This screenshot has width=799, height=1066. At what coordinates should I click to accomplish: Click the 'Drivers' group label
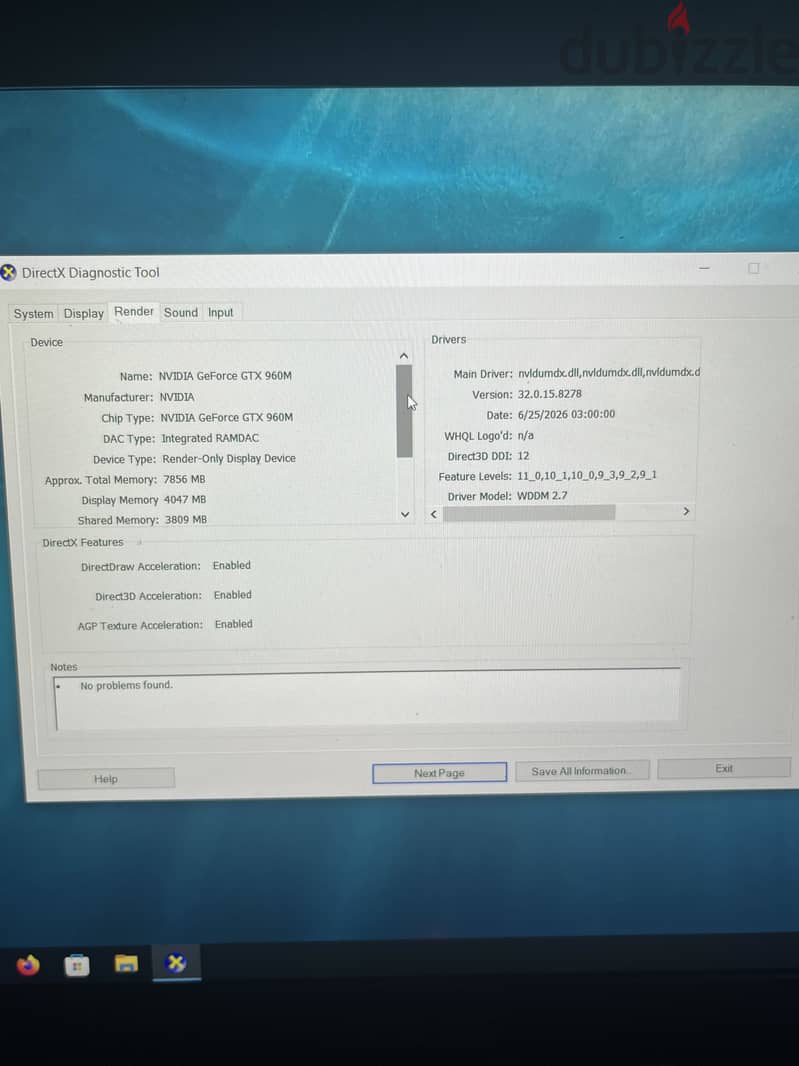click(x=449, y=339)
